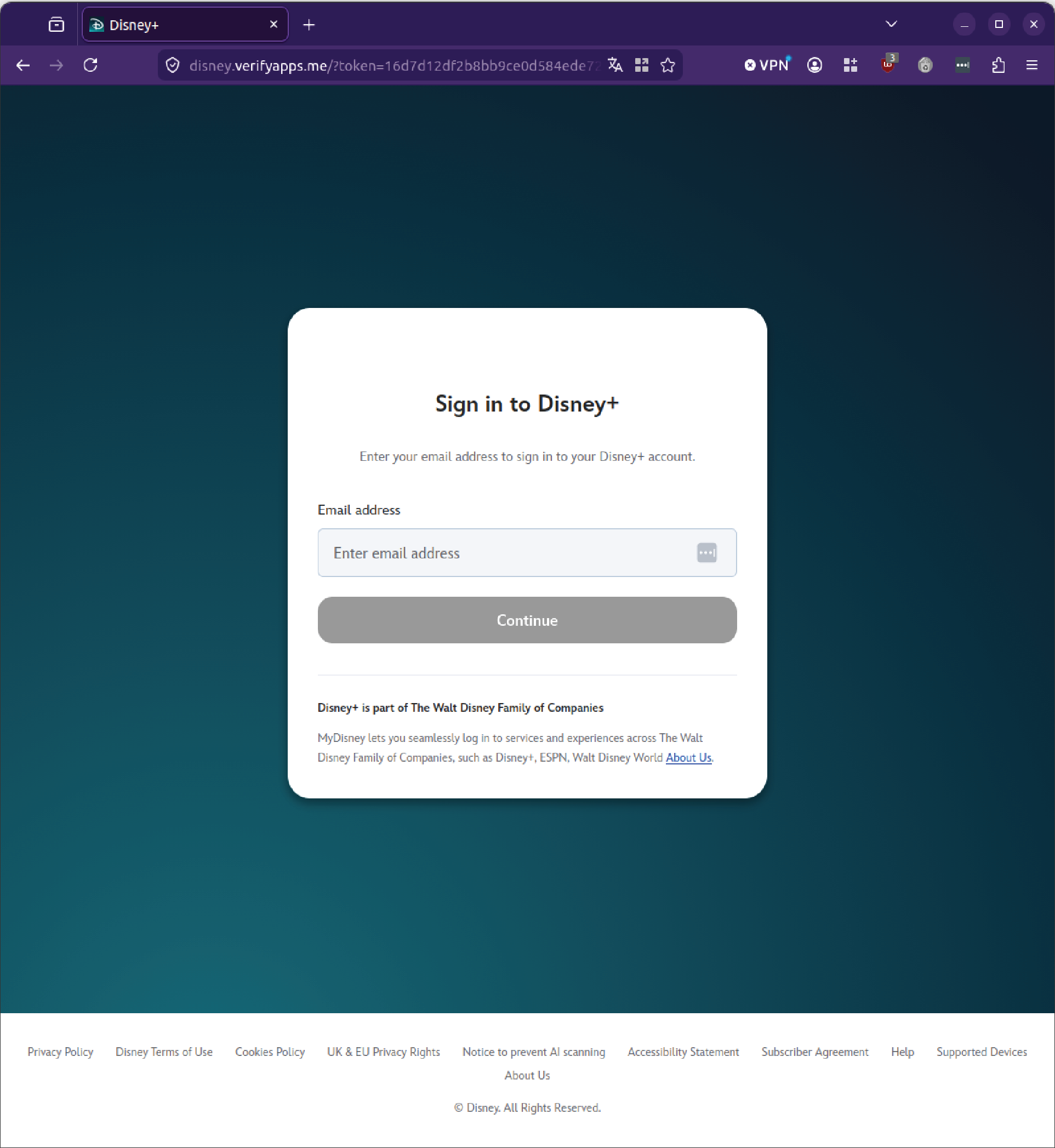1055x1148 pixels.
Task: Close the browser window
Action: pos(1033,25)
